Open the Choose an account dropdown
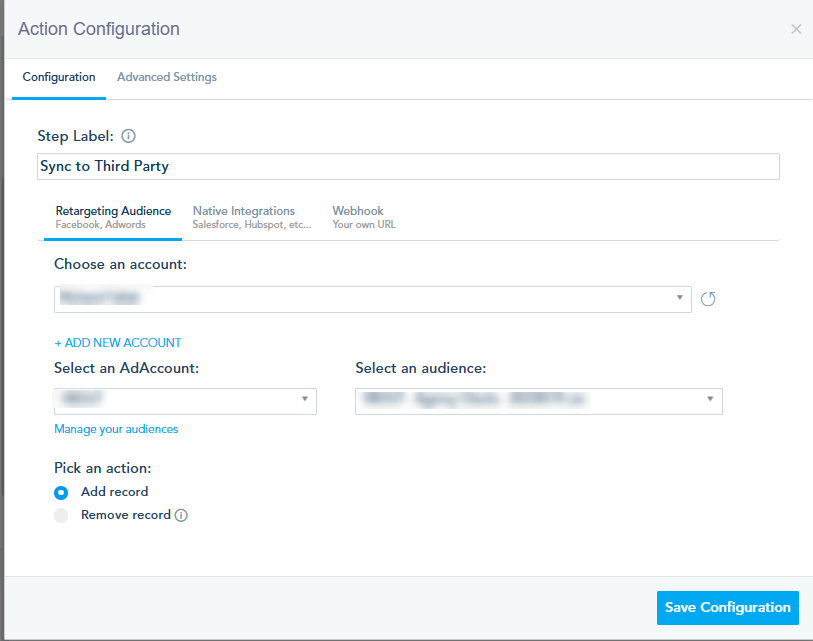Screen dimensions: 813x641 click(x=372, y=299)
